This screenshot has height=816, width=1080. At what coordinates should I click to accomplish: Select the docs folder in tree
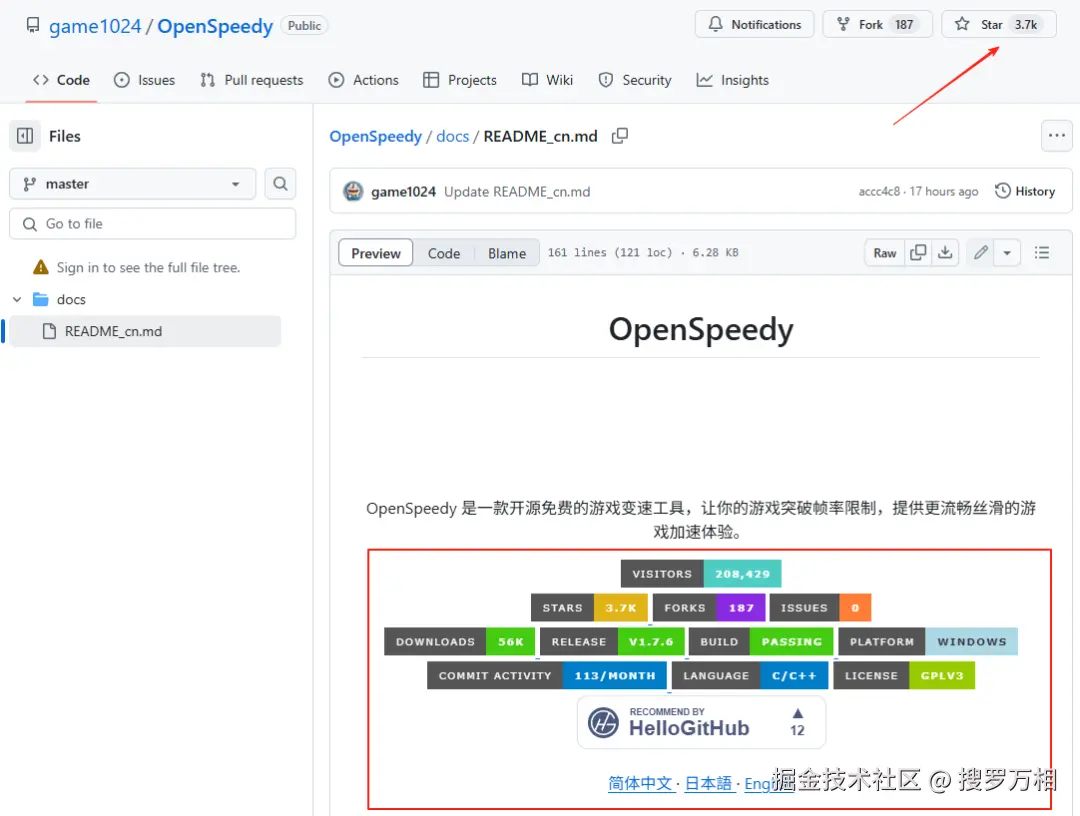pos(71,300)
